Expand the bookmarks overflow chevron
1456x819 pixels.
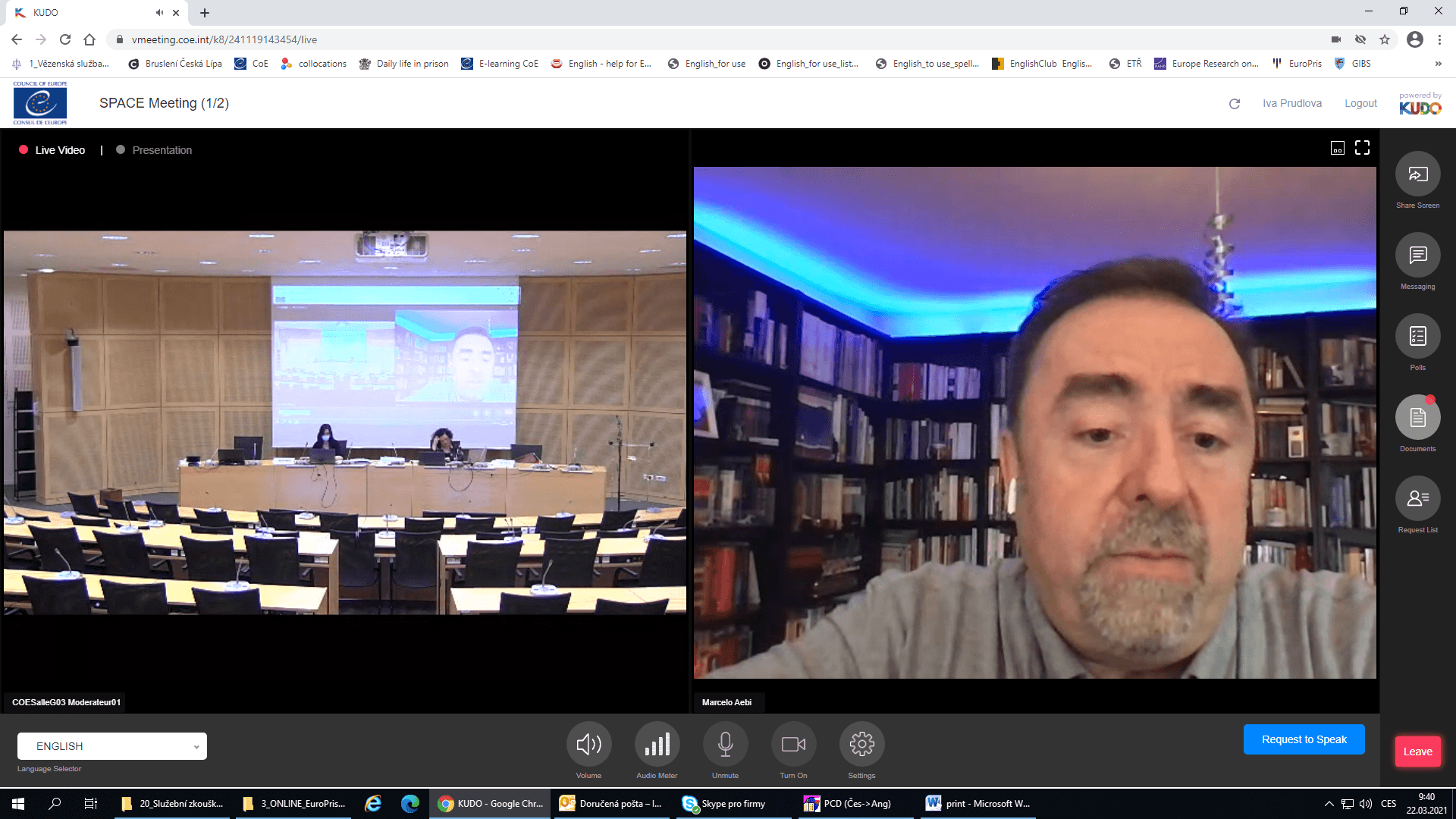click(x=1438, y=64)
